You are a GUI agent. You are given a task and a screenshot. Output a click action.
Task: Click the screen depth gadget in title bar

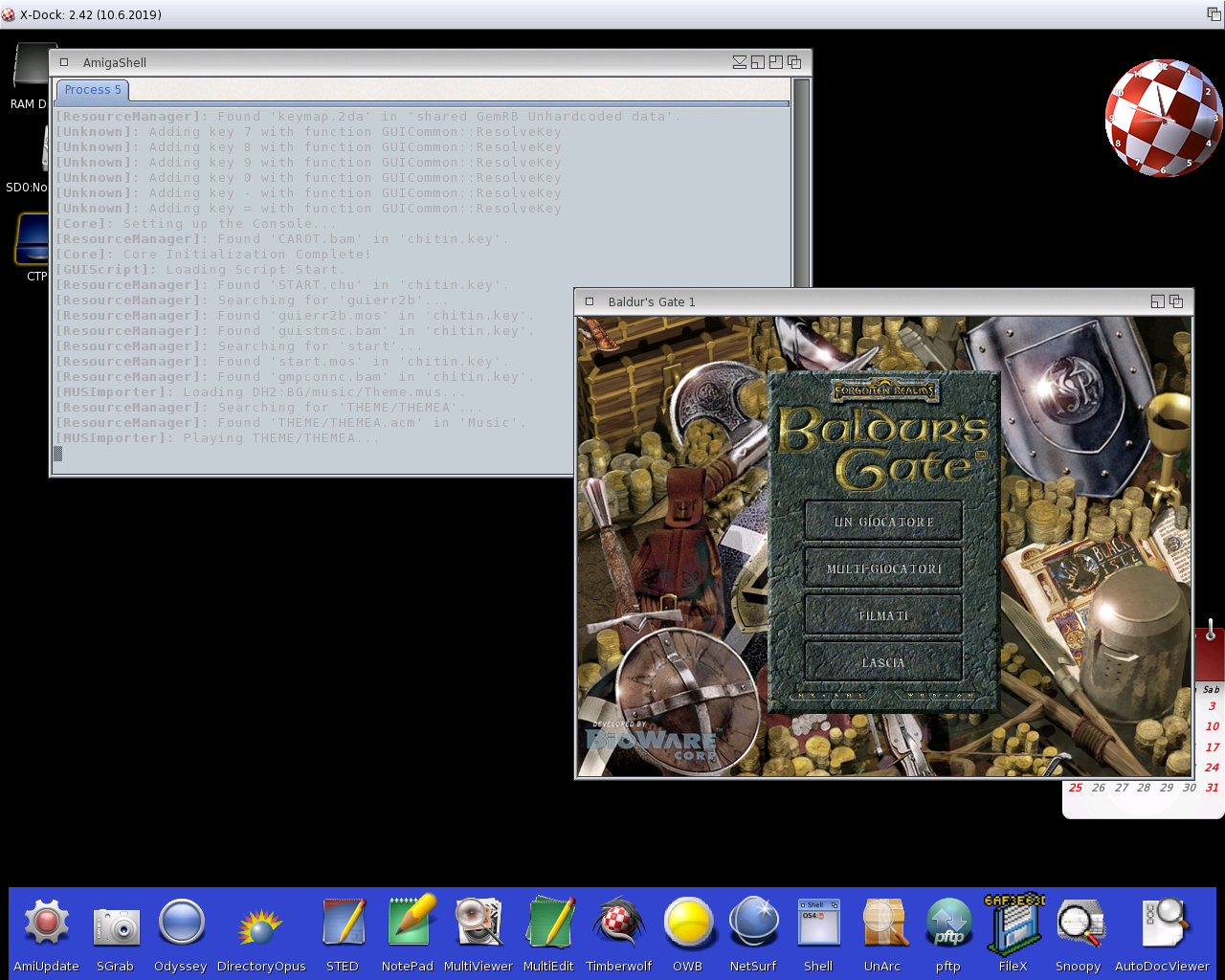[1214, 14]
